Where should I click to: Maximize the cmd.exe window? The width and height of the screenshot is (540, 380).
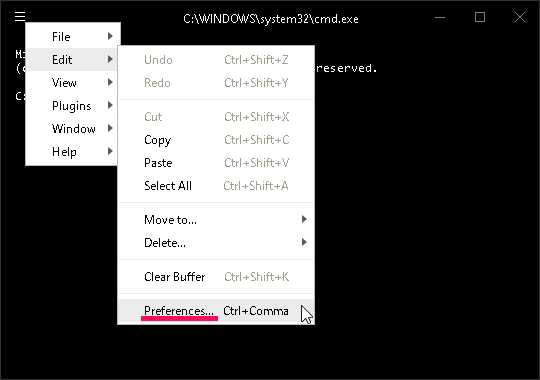click(480, 17)
